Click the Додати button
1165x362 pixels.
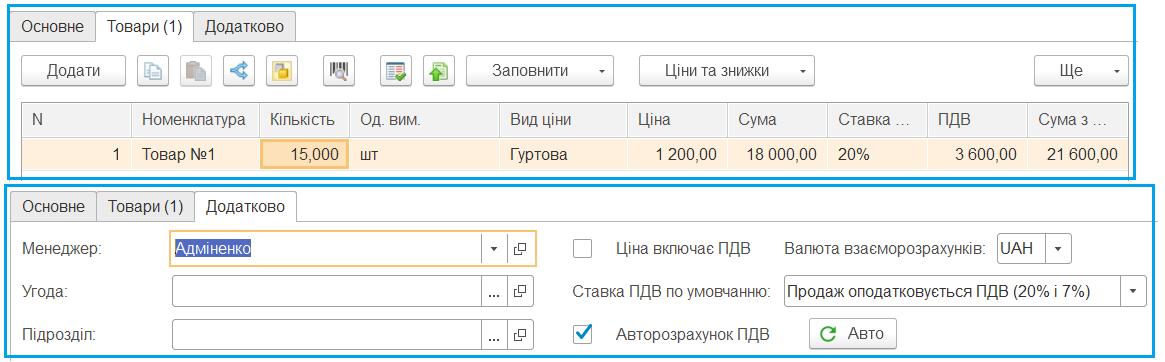[73, 71]
